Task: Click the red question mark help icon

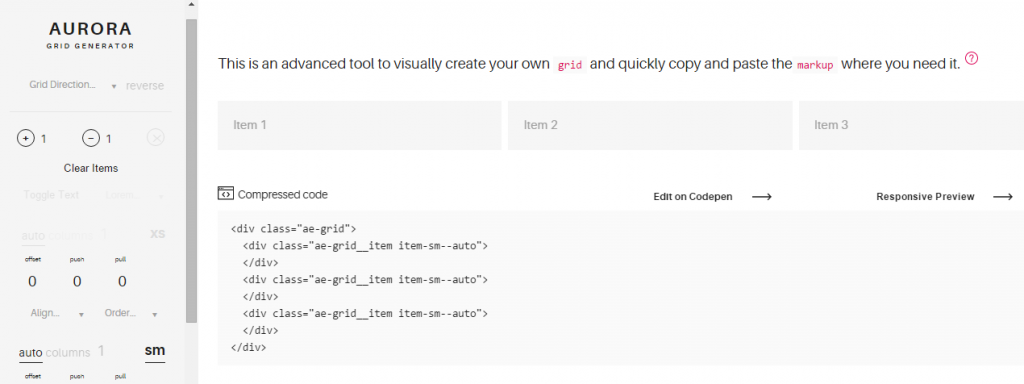Action: tap(972, 59)
